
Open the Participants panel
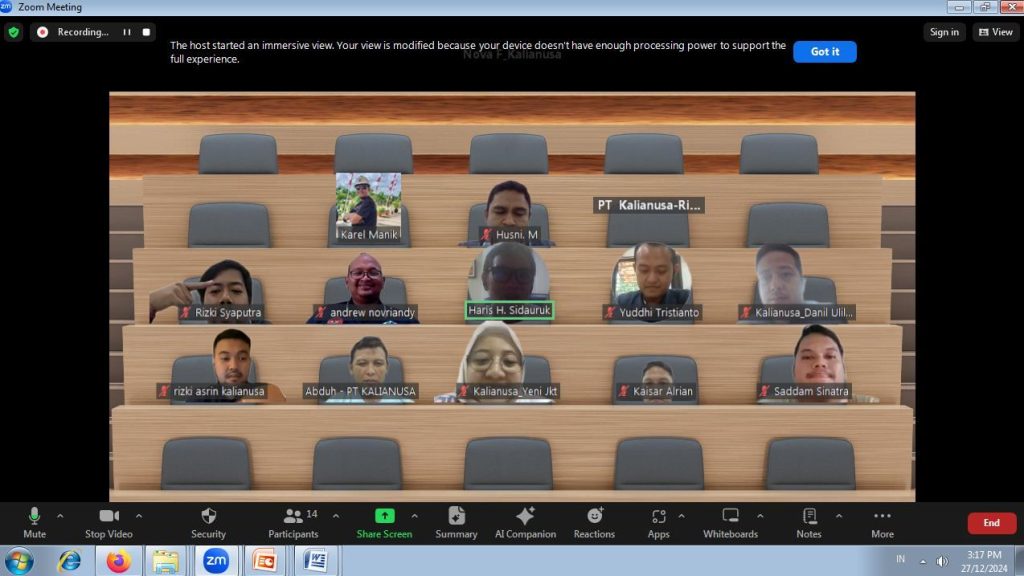(x=293, y=522)
